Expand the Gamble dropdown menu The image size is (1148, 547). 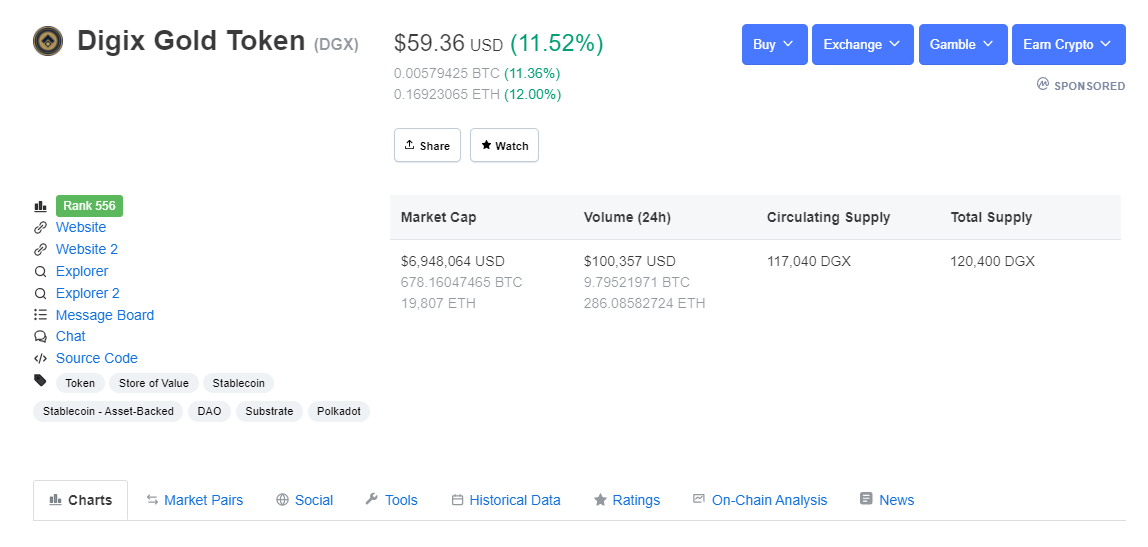coord(963,45)
